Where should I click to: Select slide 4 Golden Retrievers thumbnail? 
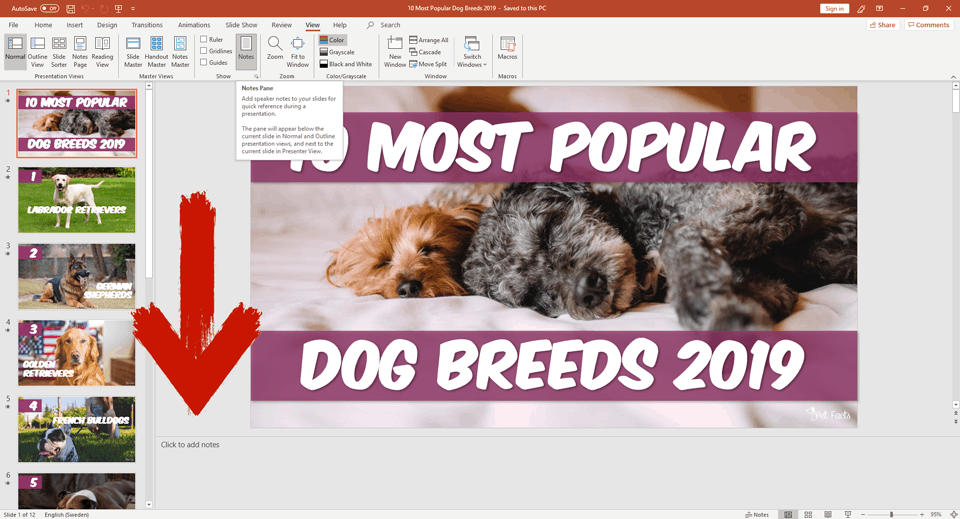(x=77, y=353)
